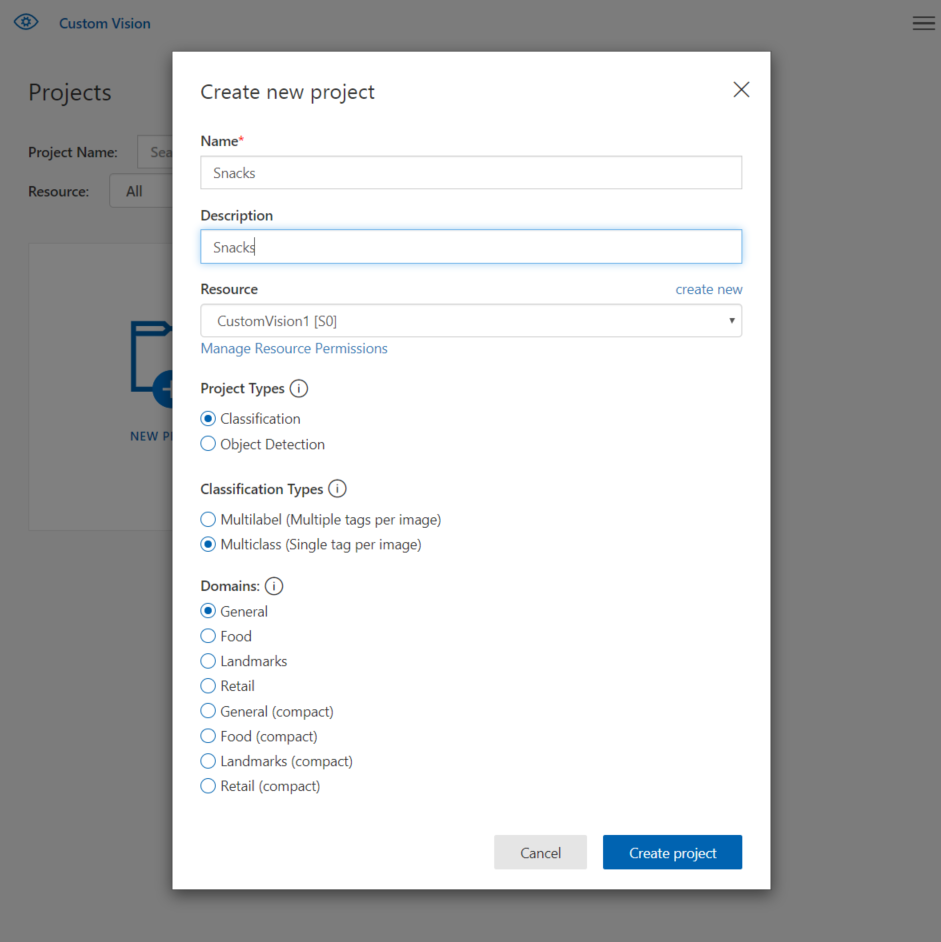Close the Create new project dialog

click(x=741, y=90)
